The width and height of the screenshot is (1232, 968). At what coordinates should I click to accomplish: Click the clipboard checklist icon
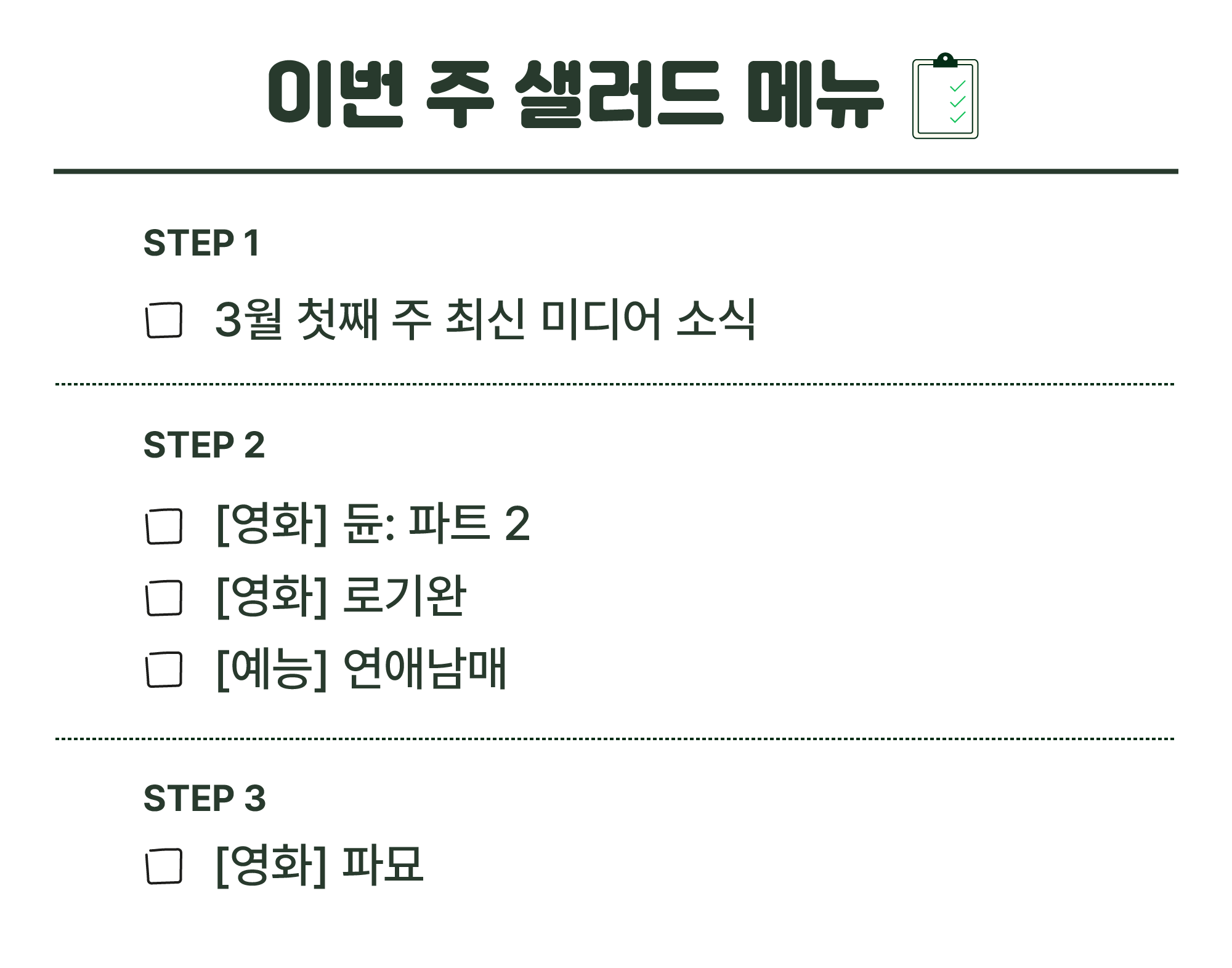tap(945, 96)
